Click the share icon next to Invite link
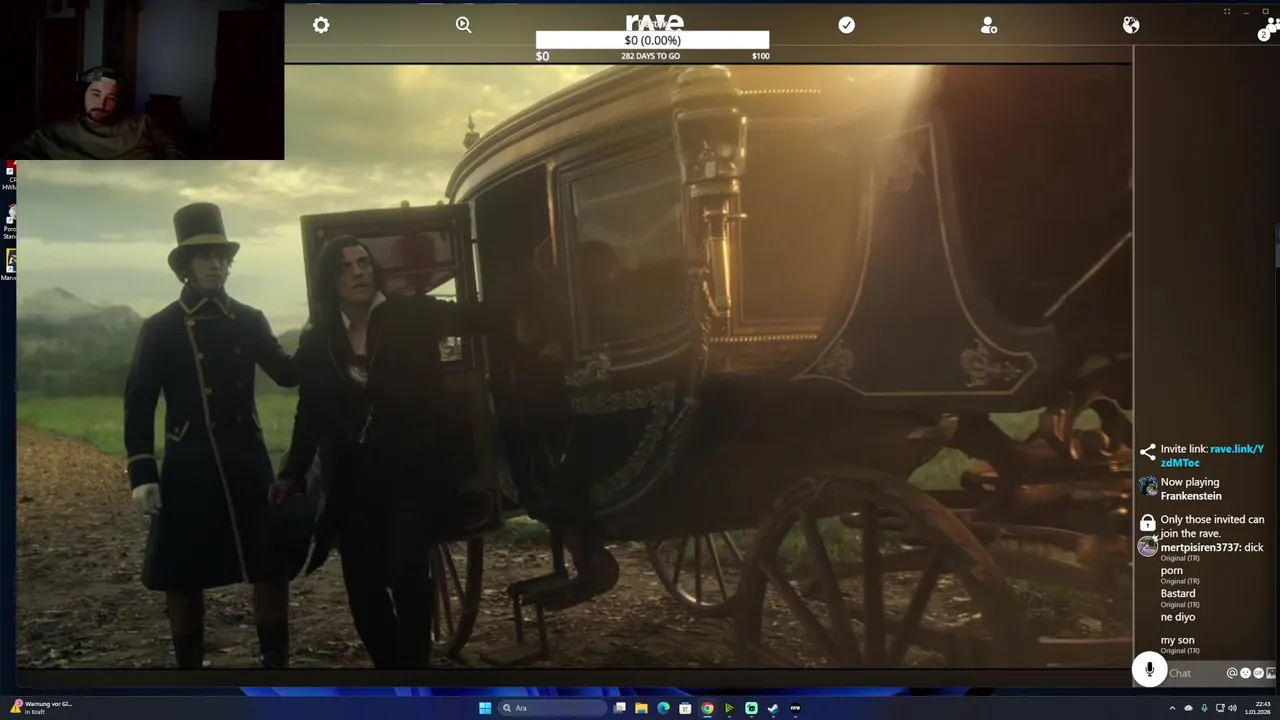This screenshot has width=1280, height=720. click(1148, 452)
